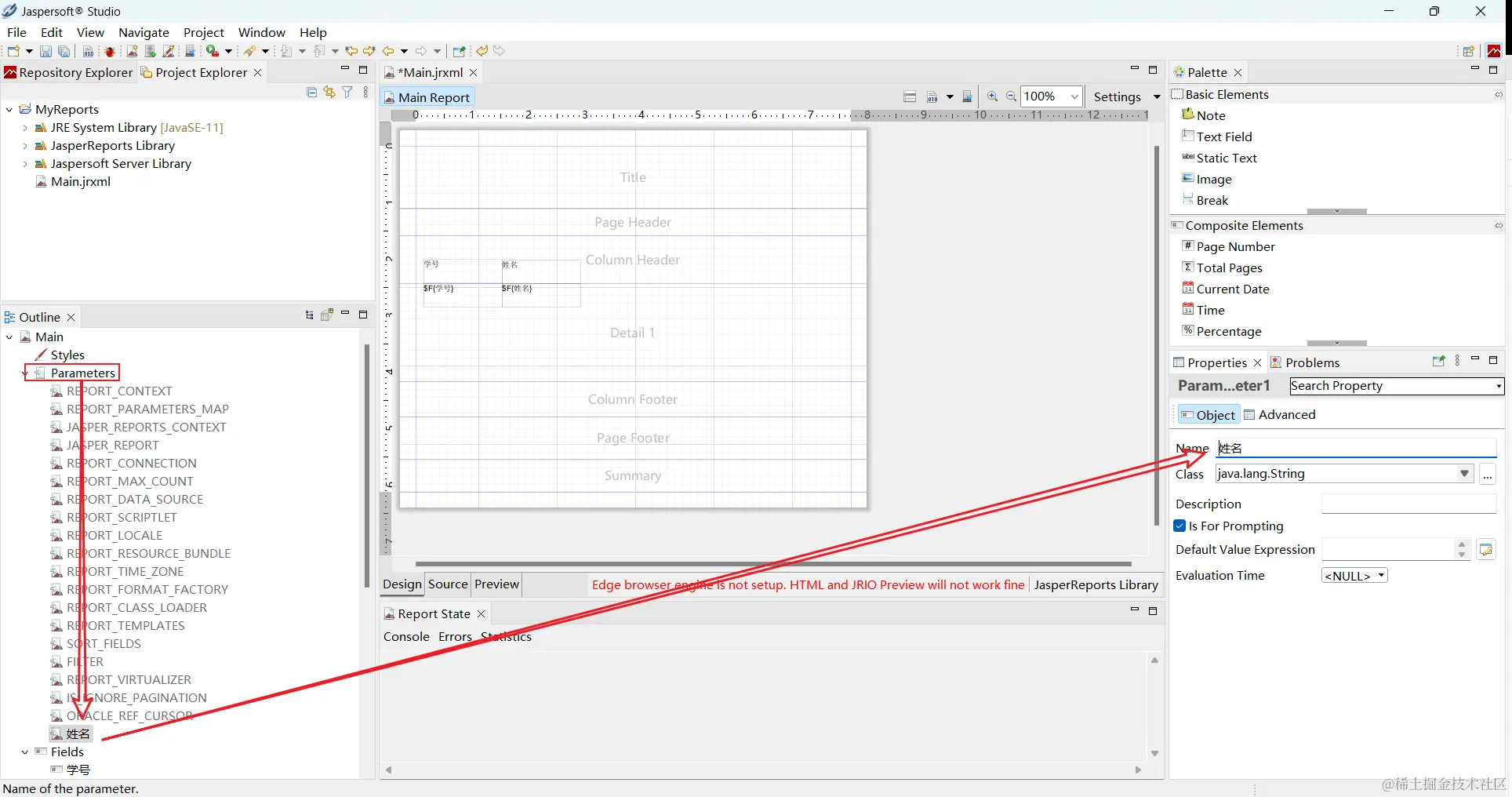The image size is (1512, 797).
Task: Click the tree view icon in the Outline toolbar
Action: pos(309,315)
